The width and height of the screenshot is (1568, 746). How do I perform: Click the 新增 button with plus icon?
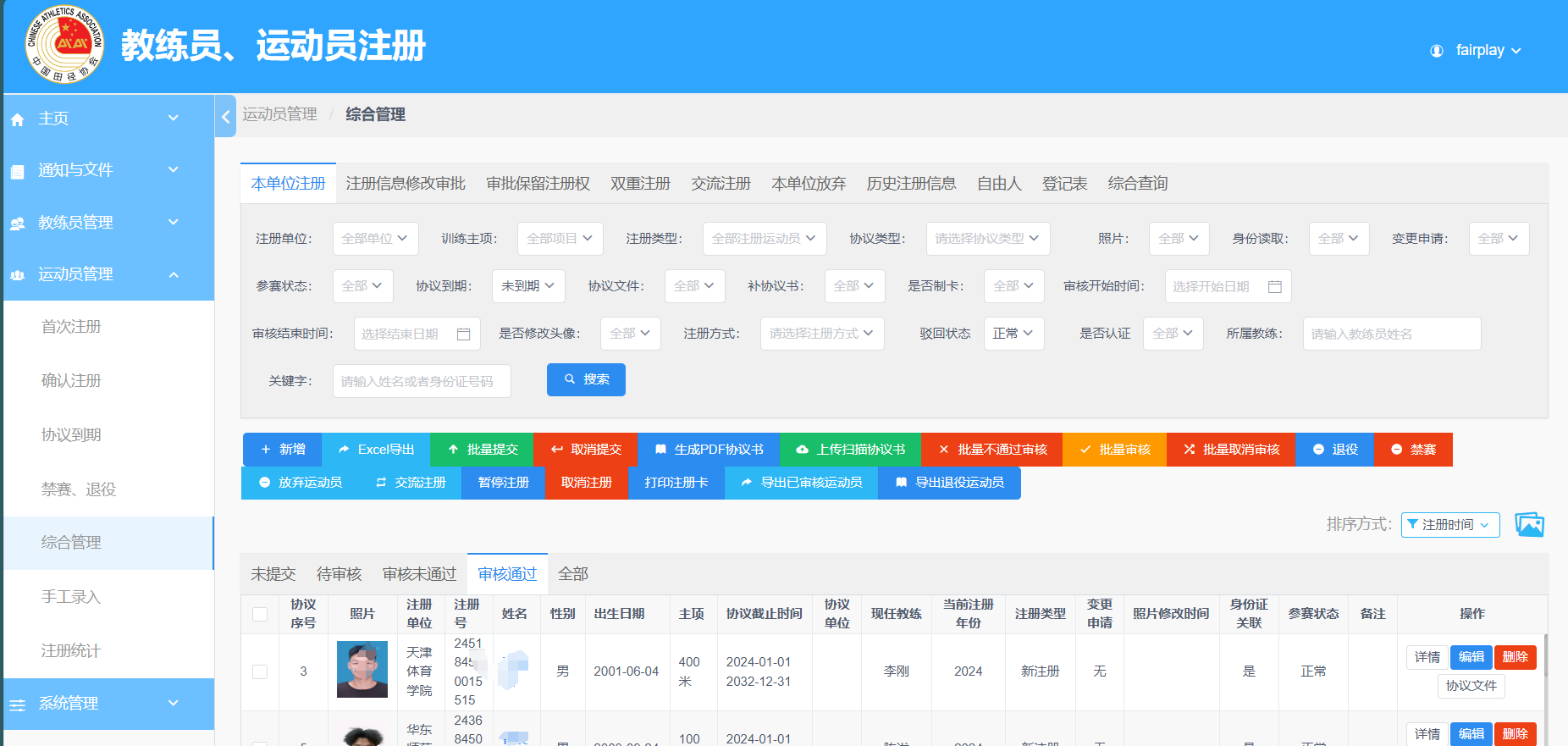(x=282, y=450)
